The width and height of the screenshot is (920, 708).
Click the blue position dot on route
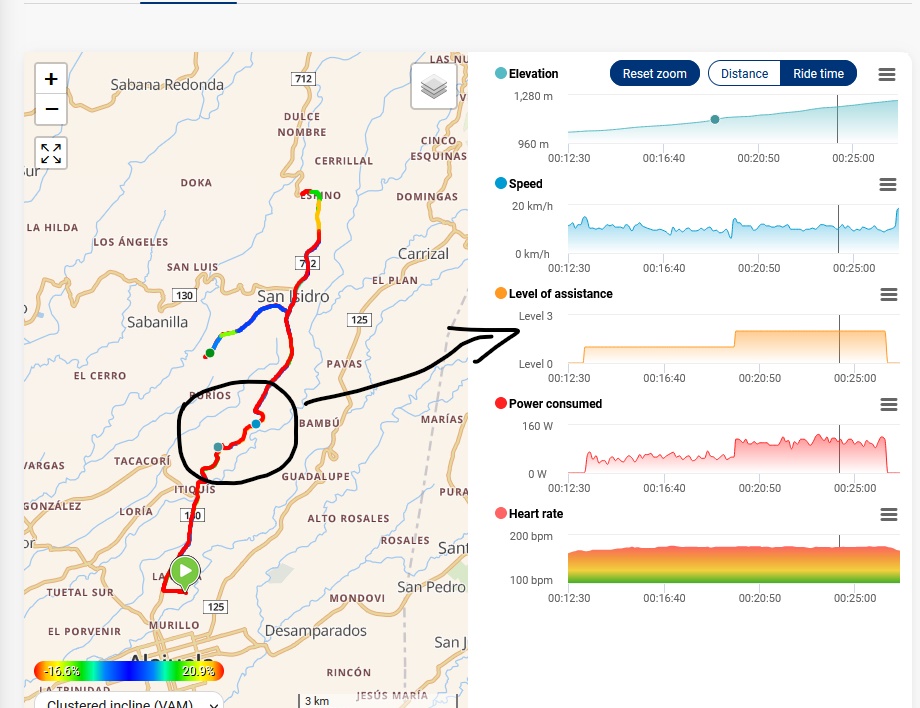[x=256, y=424]
